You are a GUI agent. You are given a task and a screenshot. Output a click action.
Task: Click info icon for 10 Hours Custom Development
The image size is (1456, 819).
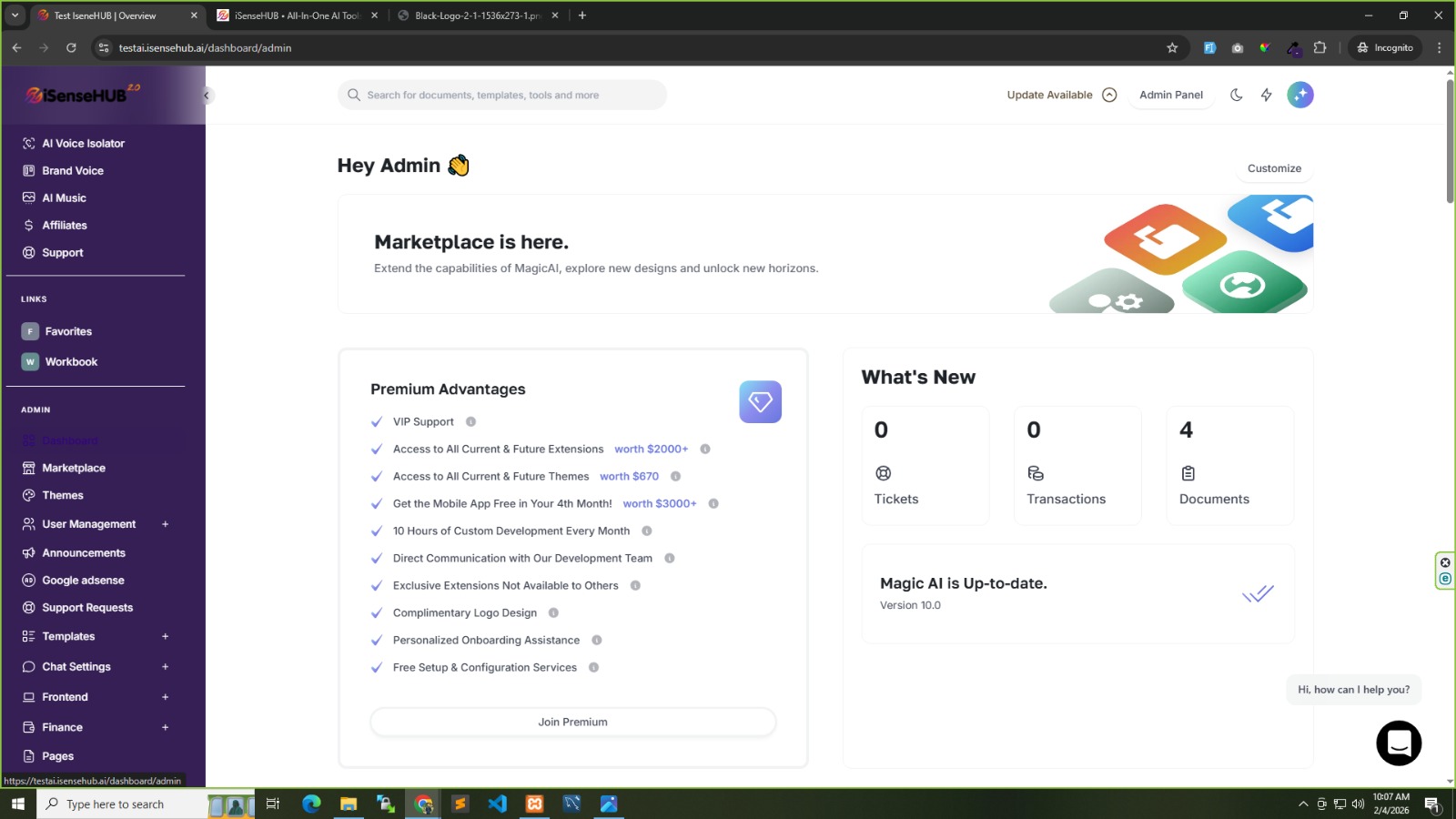(647, 531)
